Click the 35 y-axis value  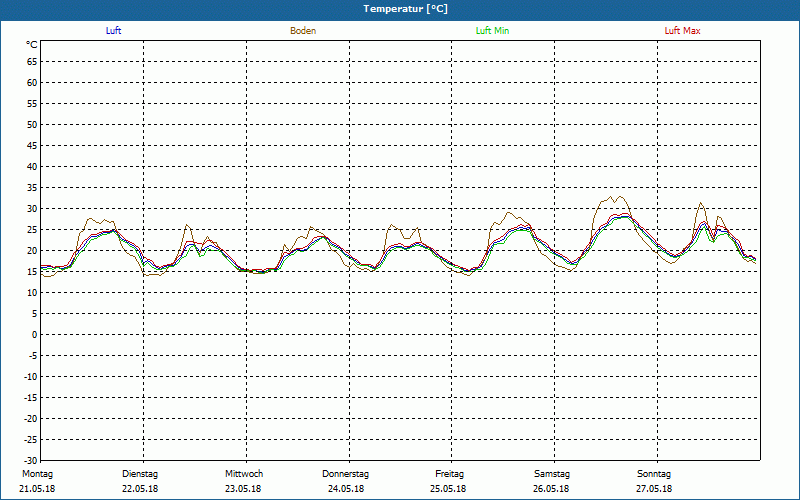(32, 188)
